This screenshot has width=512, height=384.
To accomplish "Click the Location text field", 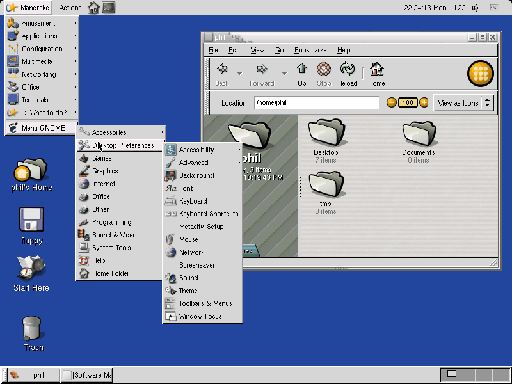I will (316, 103).
